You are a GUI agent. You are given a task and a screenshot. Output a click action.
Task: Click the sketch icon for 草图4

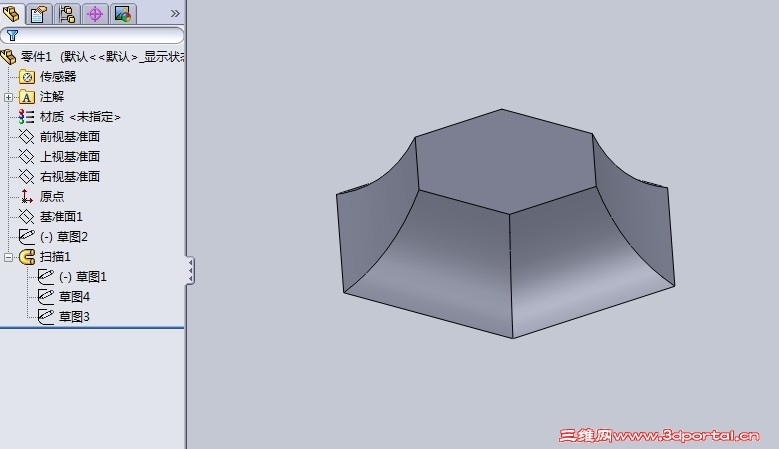(x=46, y=297)
